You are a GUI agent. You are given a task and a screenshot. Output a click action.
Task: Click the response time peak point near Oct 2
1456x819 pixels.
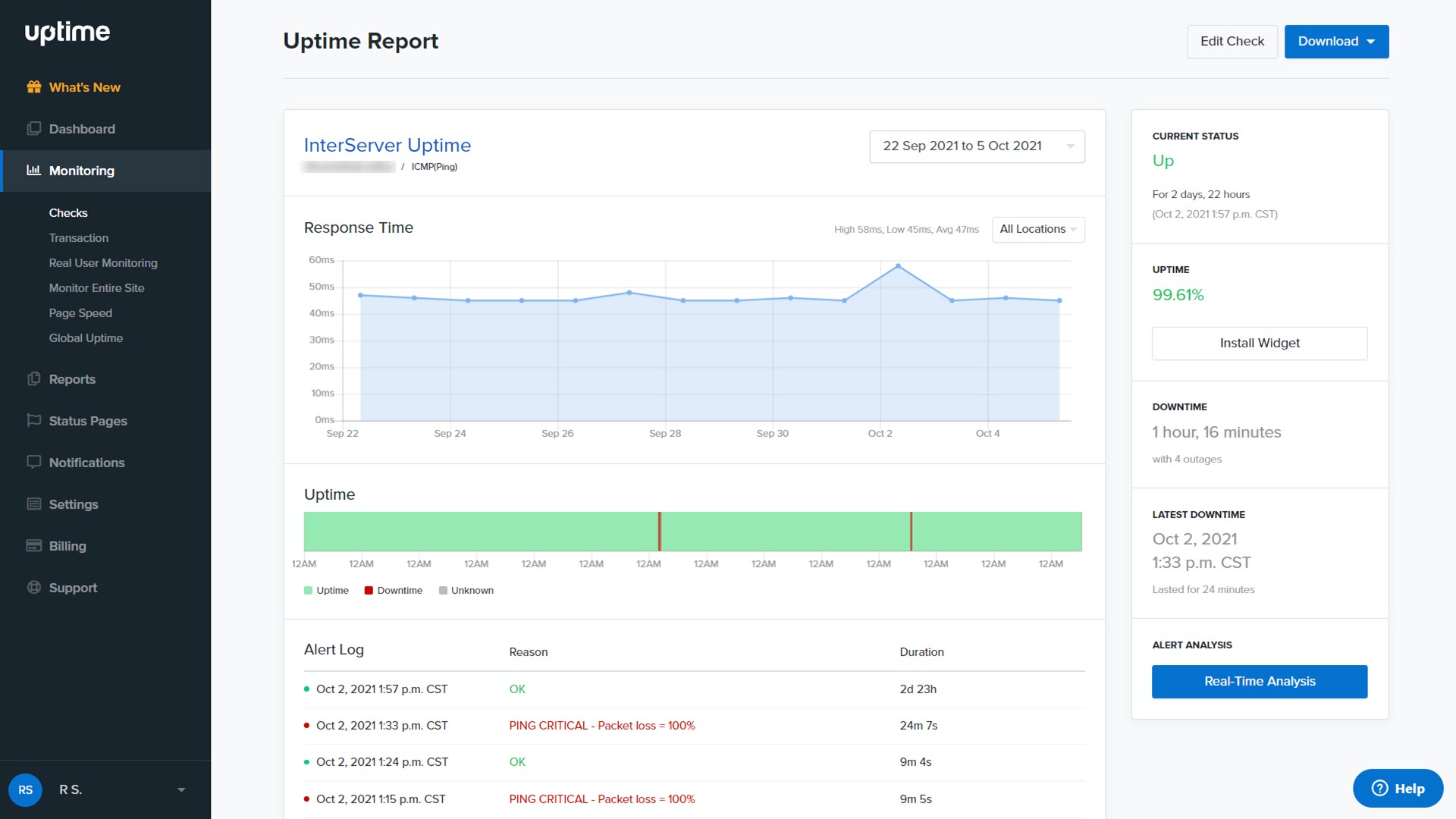[x=898, y=266]
